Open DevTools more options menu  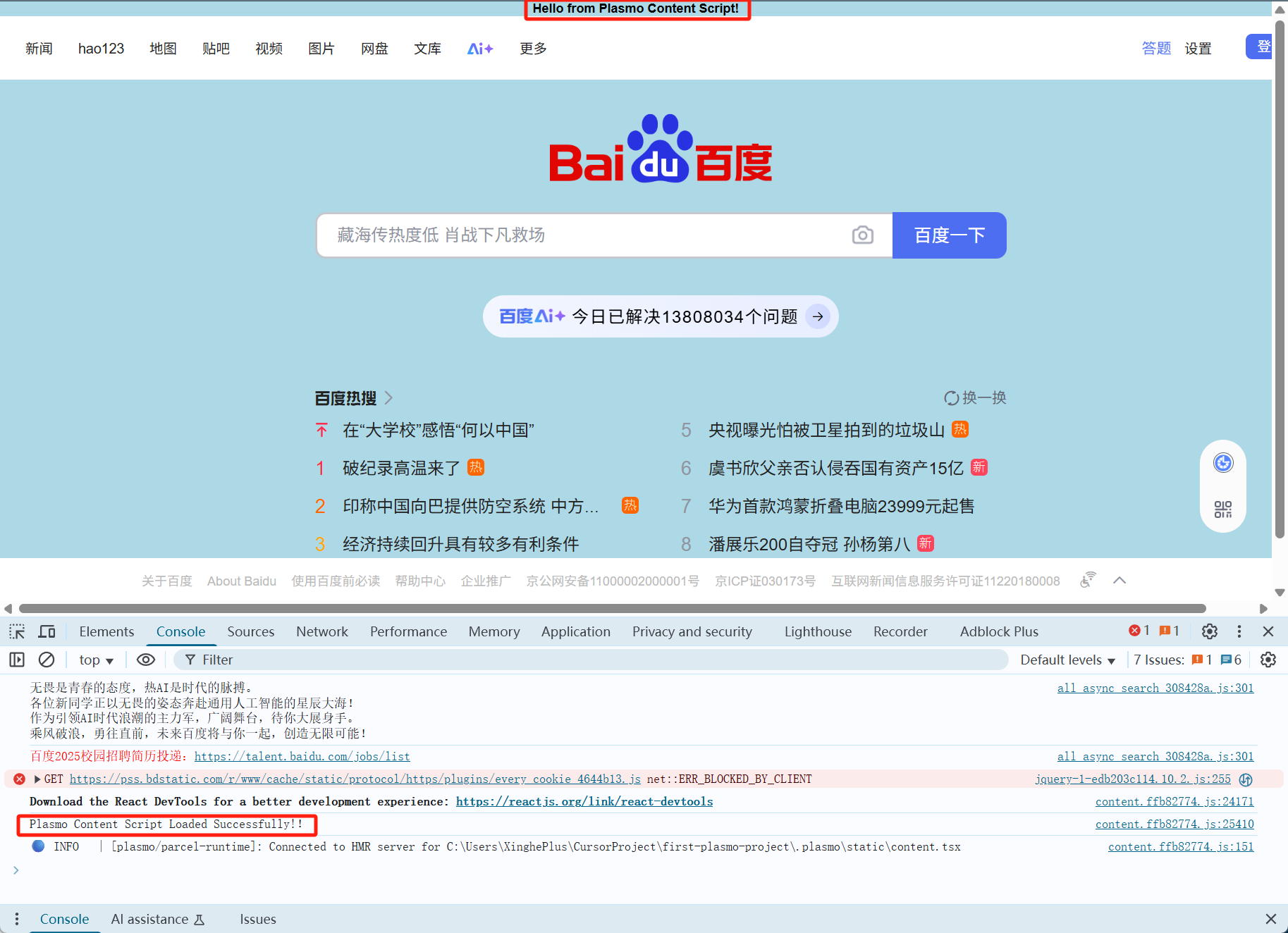coord(1239,631)
